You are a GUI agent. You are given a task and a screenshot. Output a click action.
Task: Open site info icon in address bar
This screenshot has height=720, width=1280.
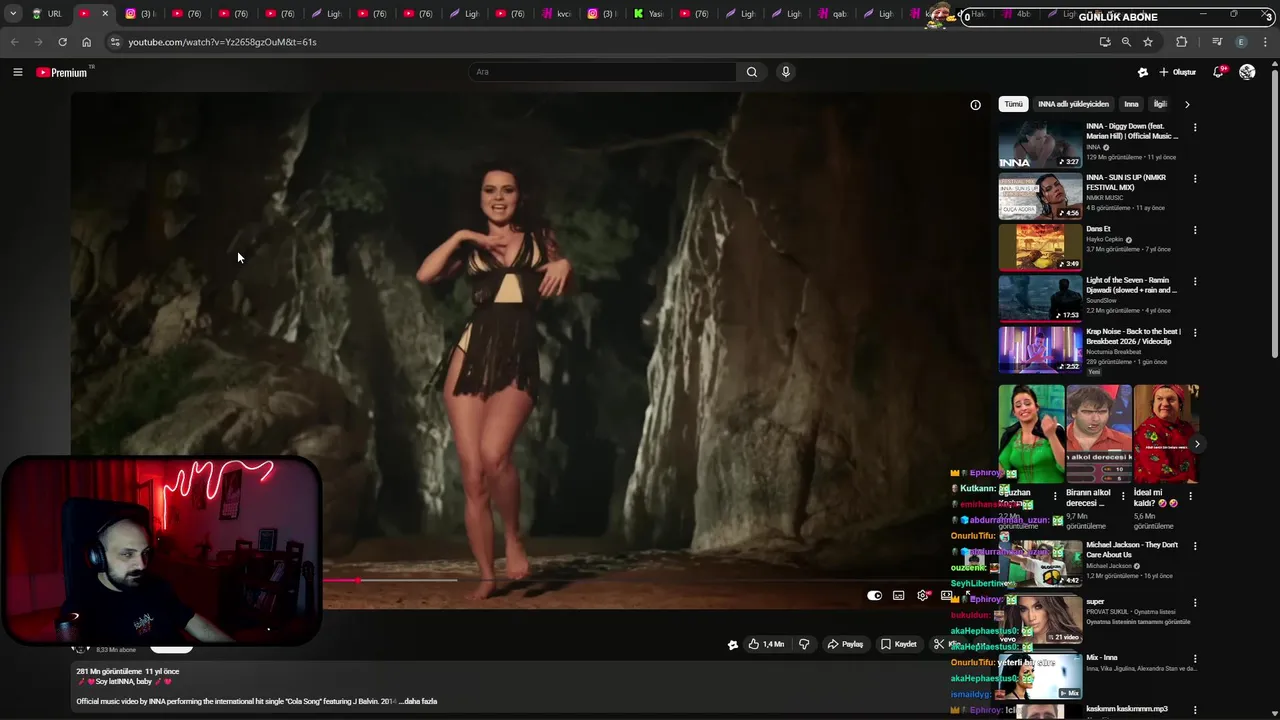[115, 42]
